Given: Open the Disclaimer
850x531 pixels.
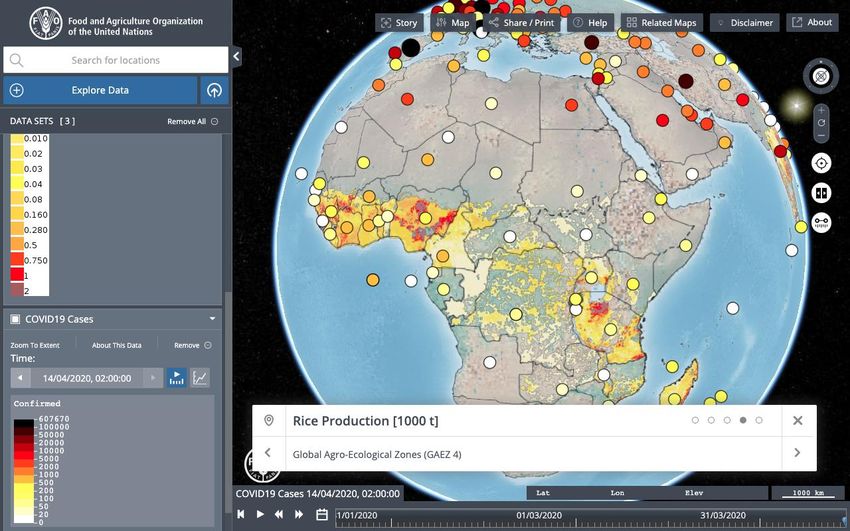Looking at the screenshot, I should [745, 23].
